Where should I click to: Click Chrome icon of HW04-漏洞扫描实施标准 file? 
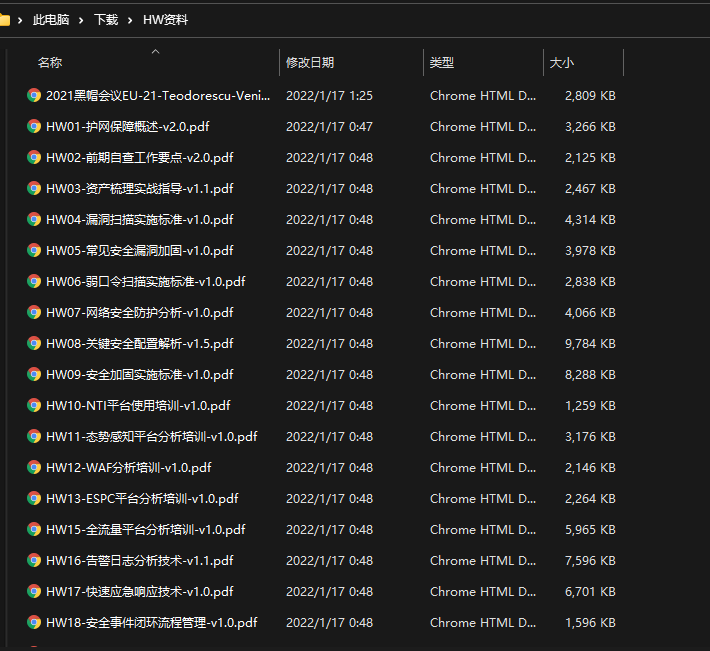34,220
